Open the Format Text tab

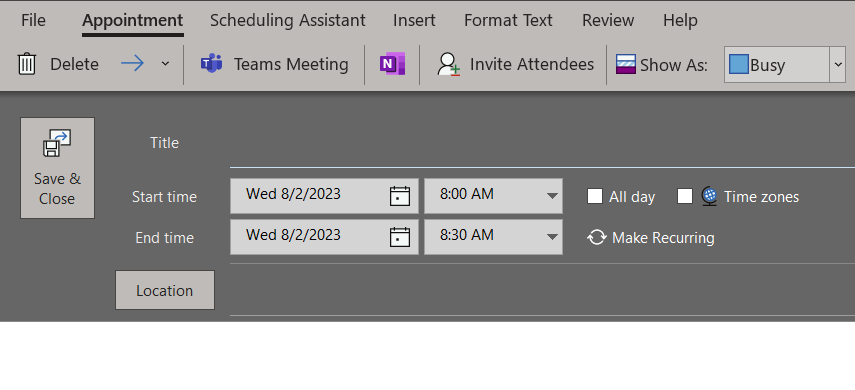(508, 20)
